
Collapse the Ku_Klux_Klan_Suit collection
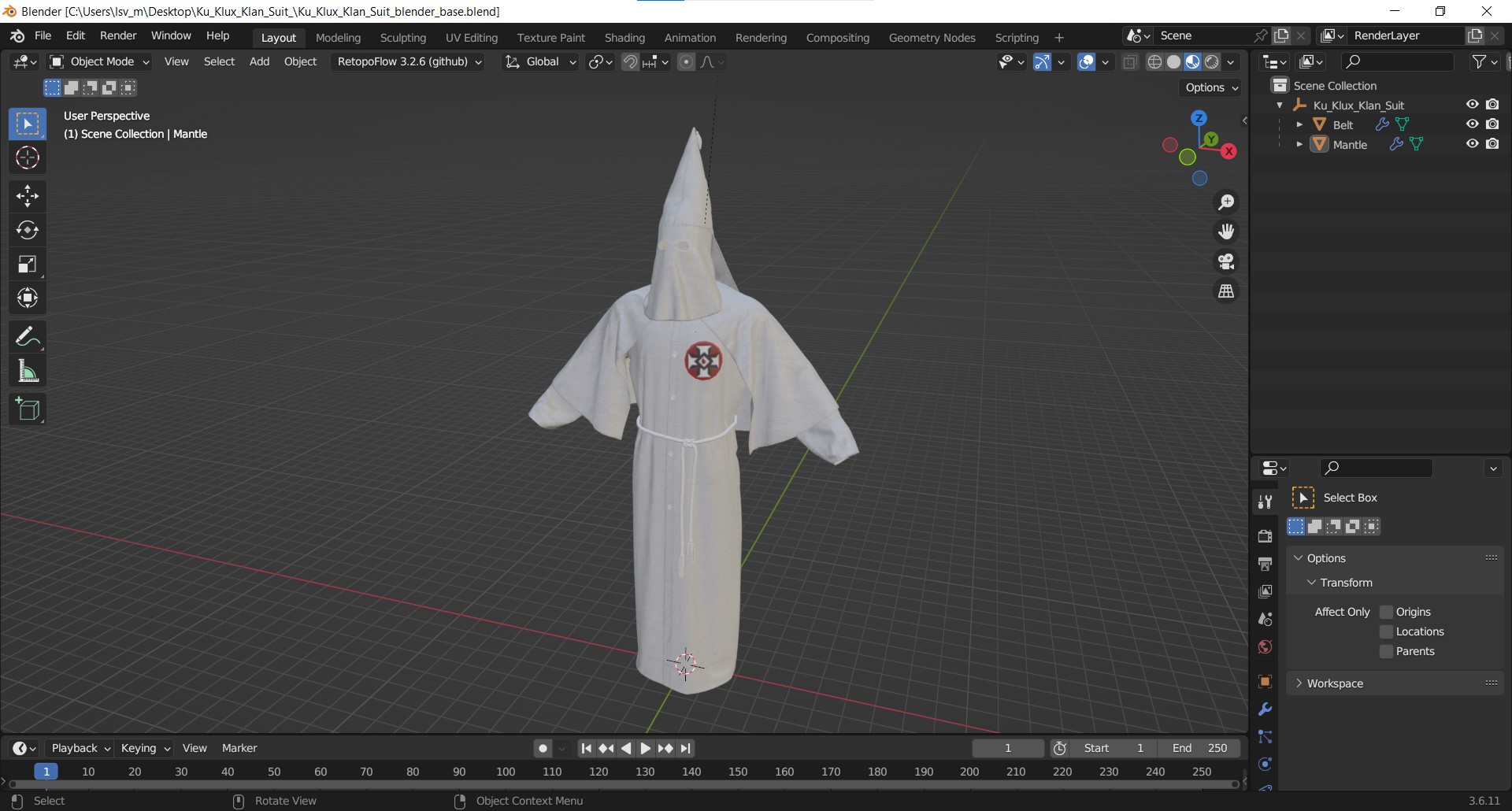tap(1280, 105)
